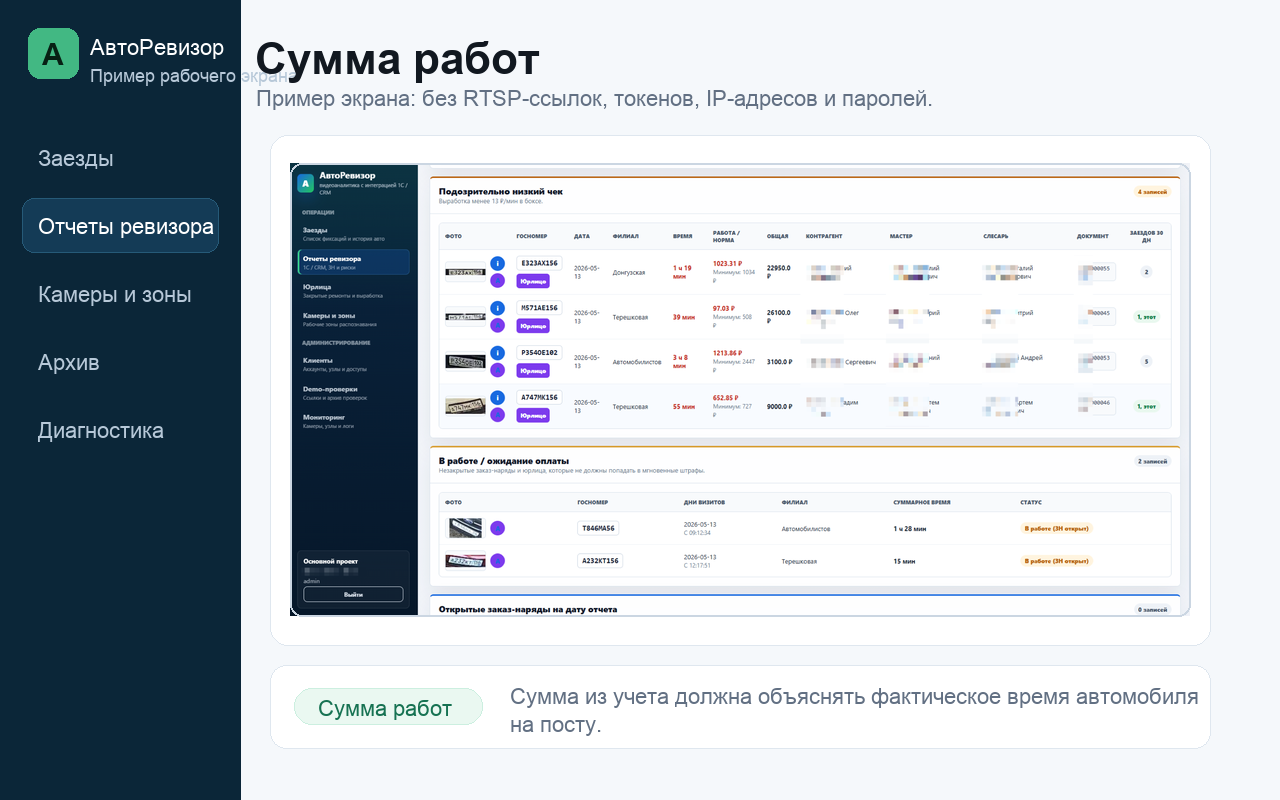Open the plate photo for E323AX156
Image resolution: width=1280 pixels, height=800 pixels.
(x=465, y=272)
